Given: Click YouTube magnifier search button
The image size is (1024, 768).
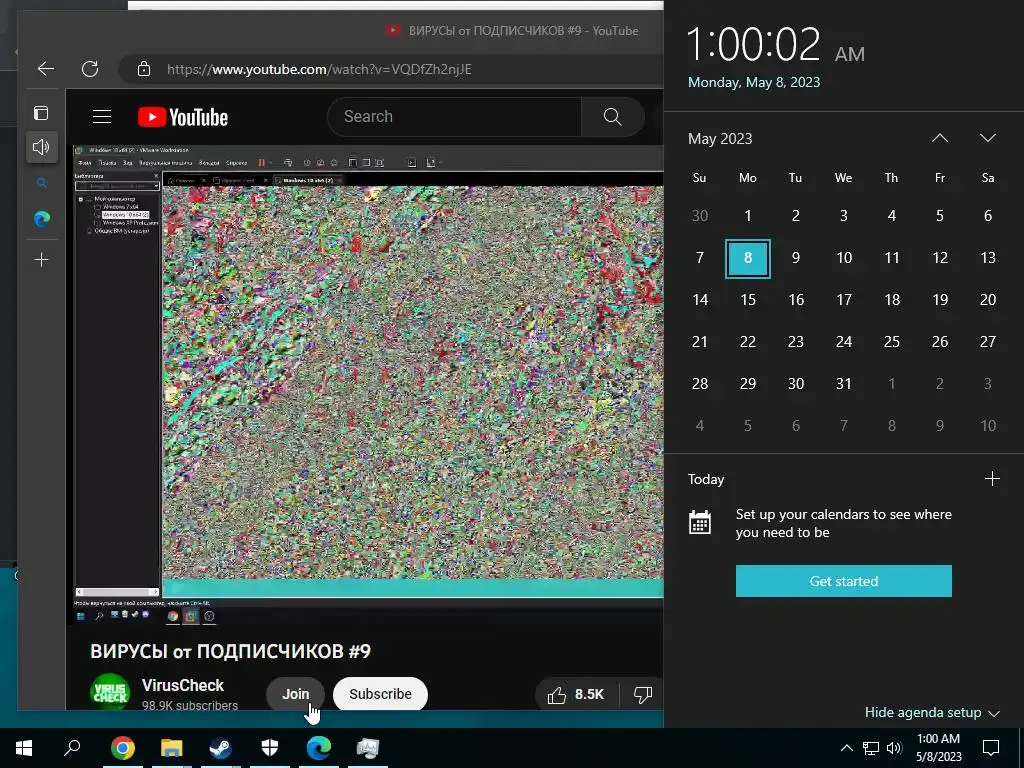Looking at the screenshot, I should 613,117.
